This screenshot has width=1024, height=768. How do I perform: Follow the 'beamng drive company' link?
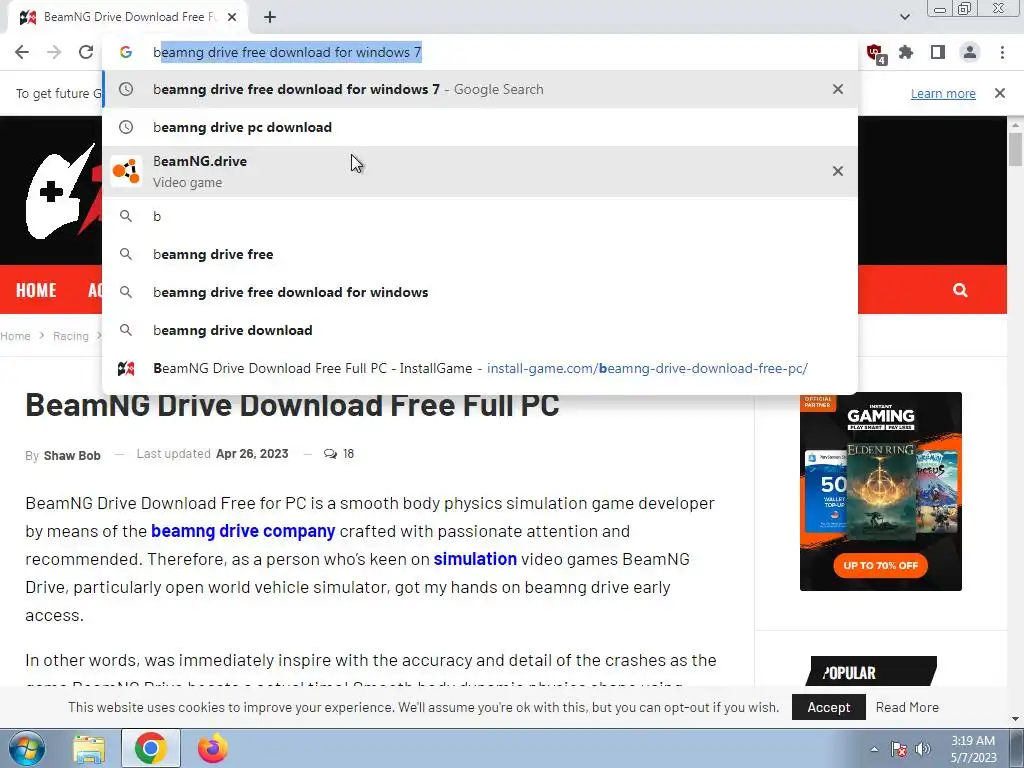pos(243,531)
